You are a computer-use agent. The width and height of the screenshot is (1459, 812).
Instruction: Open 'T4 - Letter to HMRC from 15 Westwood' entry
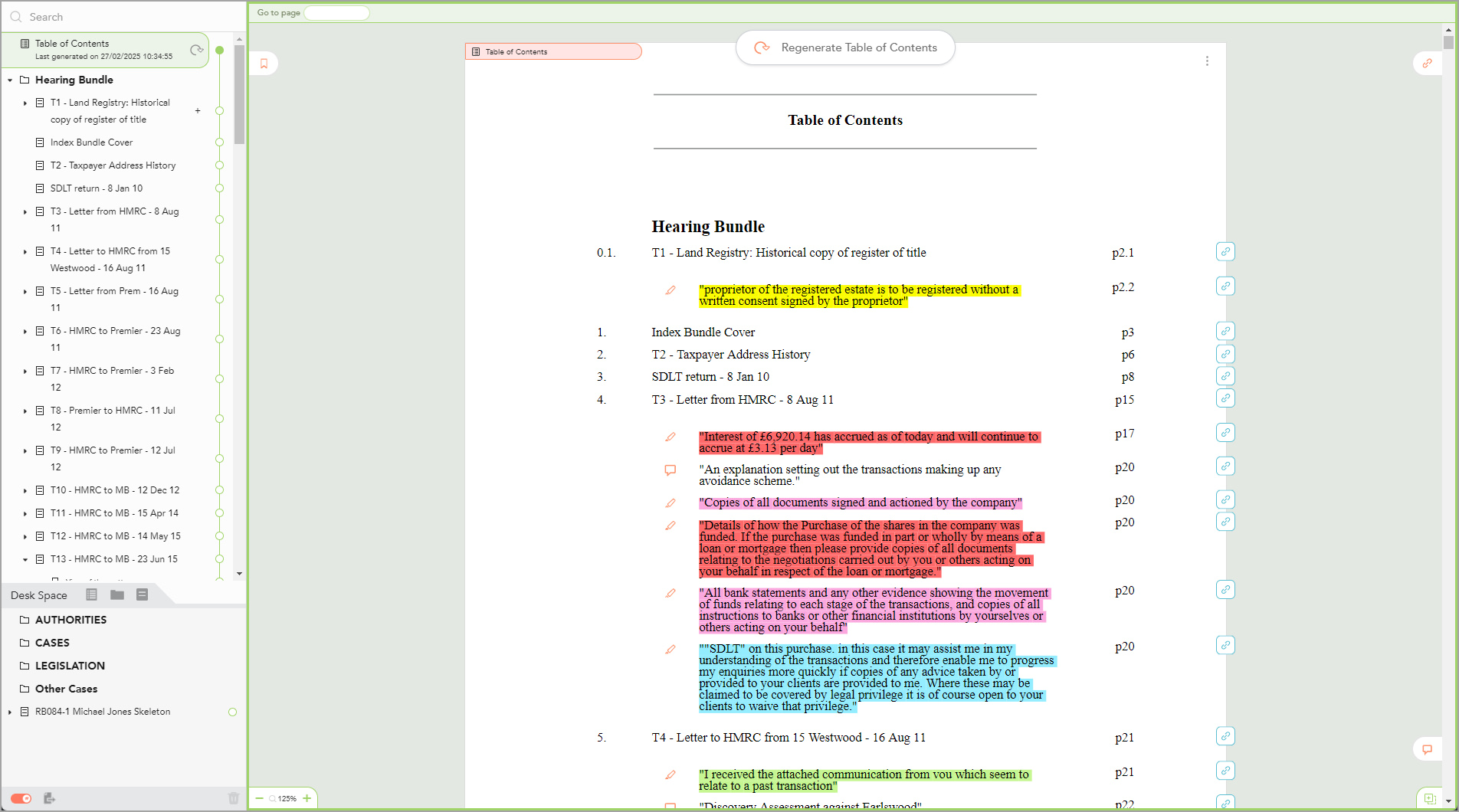tap(789, 738)
